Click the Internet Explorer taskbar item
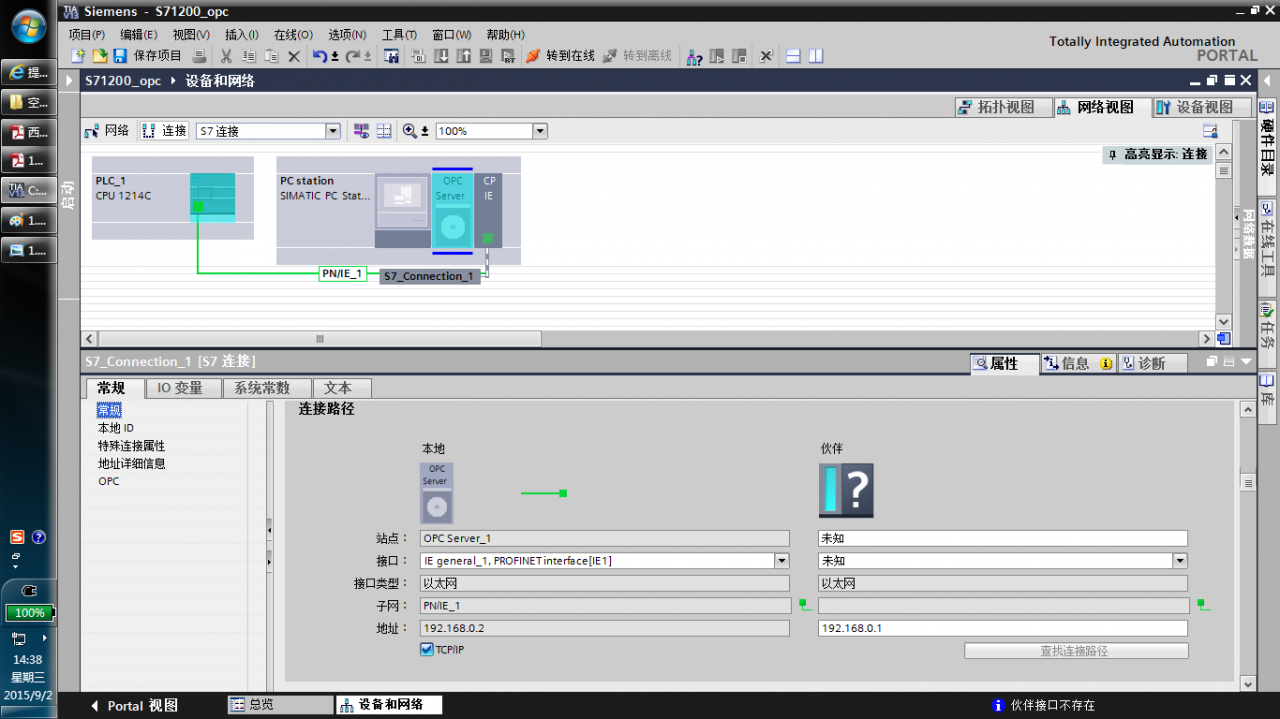This screenshot has height=719, width=1280. point(28,72)
